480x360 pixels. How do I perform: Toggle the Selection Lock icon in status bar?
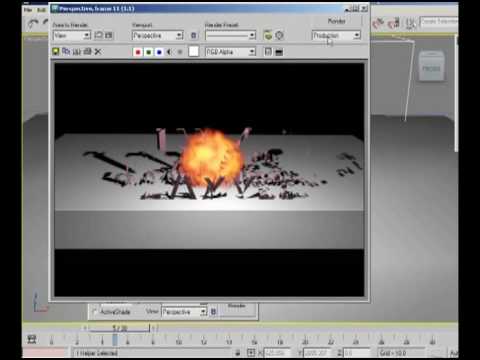pos(237,353)
